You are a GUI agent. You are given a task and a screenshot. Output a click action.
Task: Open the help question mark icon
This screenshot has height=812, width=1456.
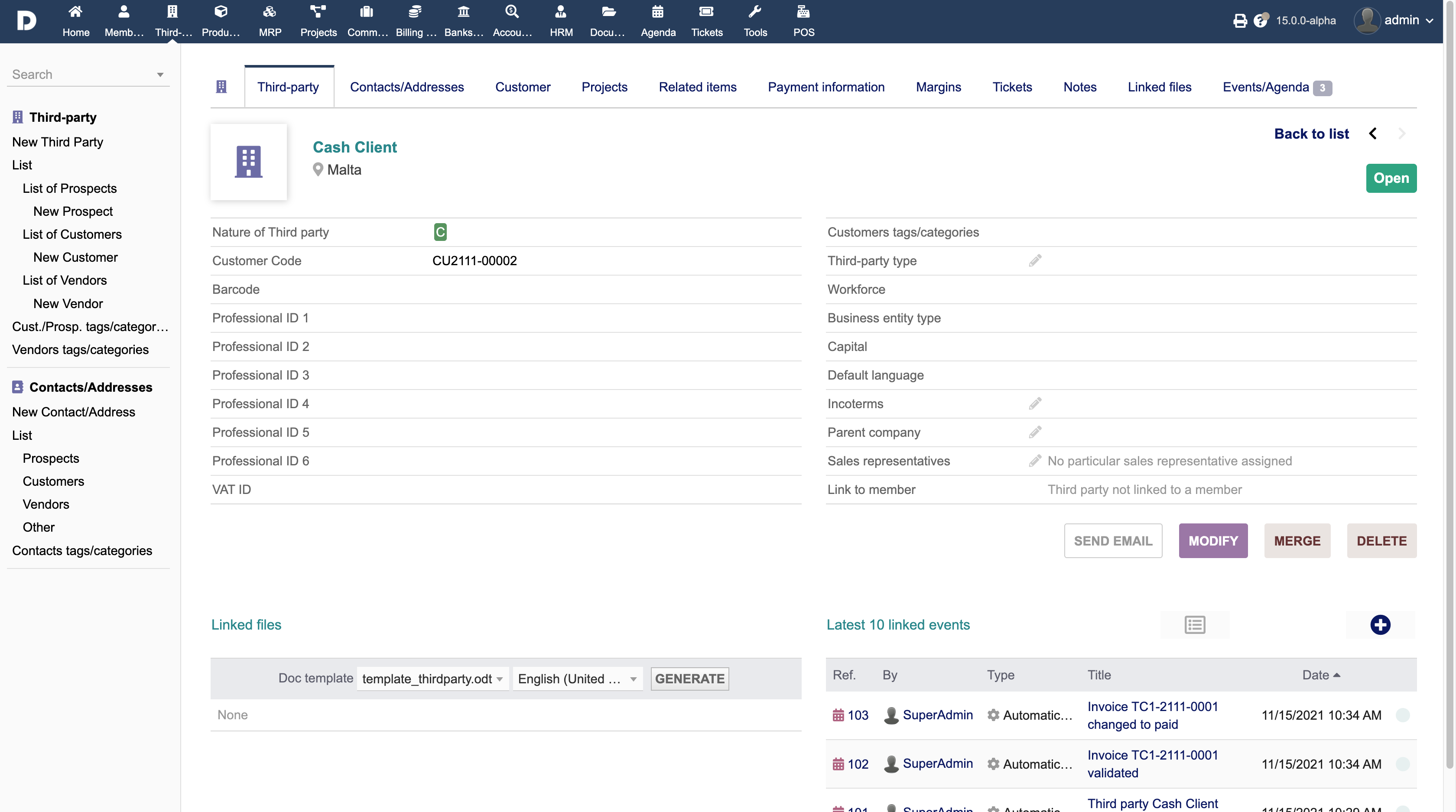[1260, 21]
